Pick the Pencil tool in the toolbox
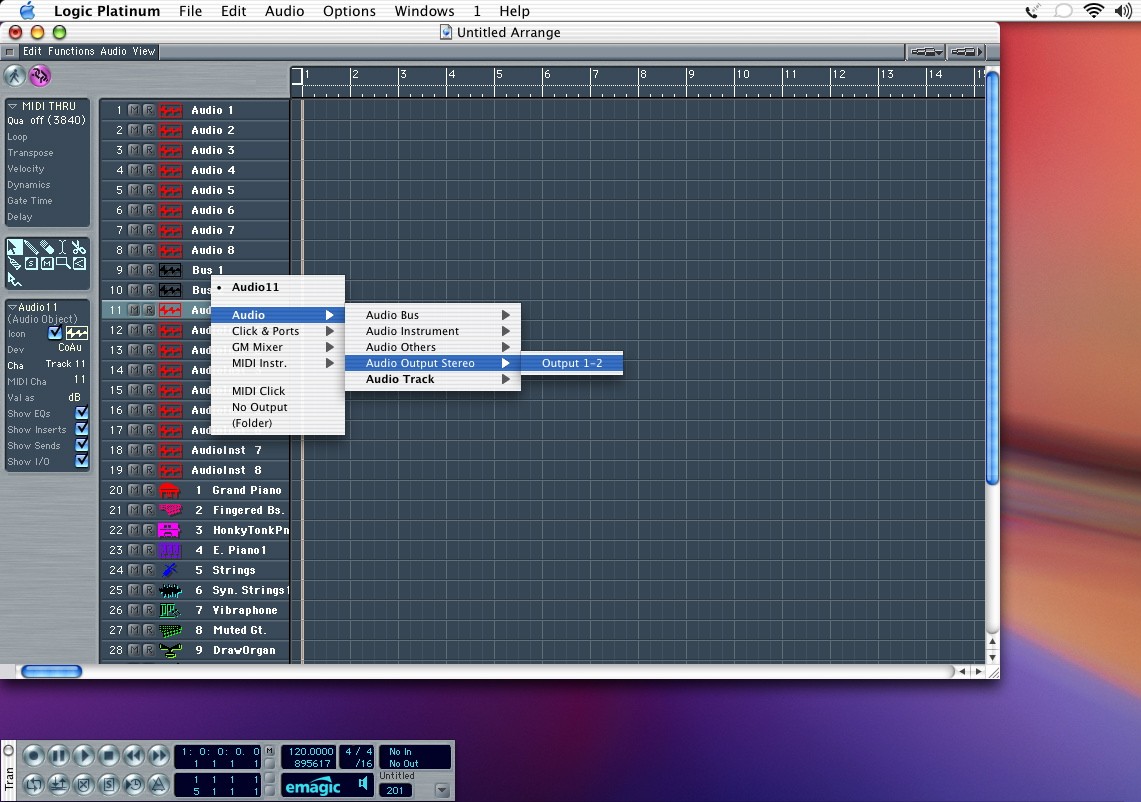 pyautogui.click(x=31, y=247)
